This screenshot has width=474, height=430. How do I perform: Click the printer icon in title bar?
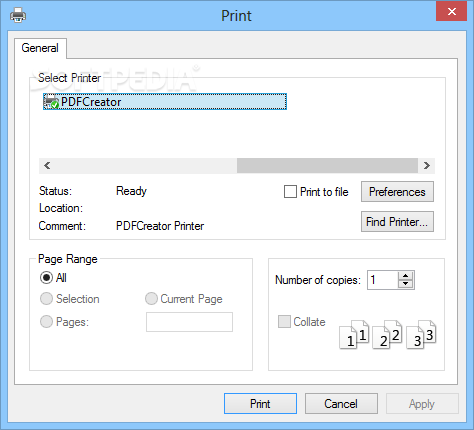[18, 15]
